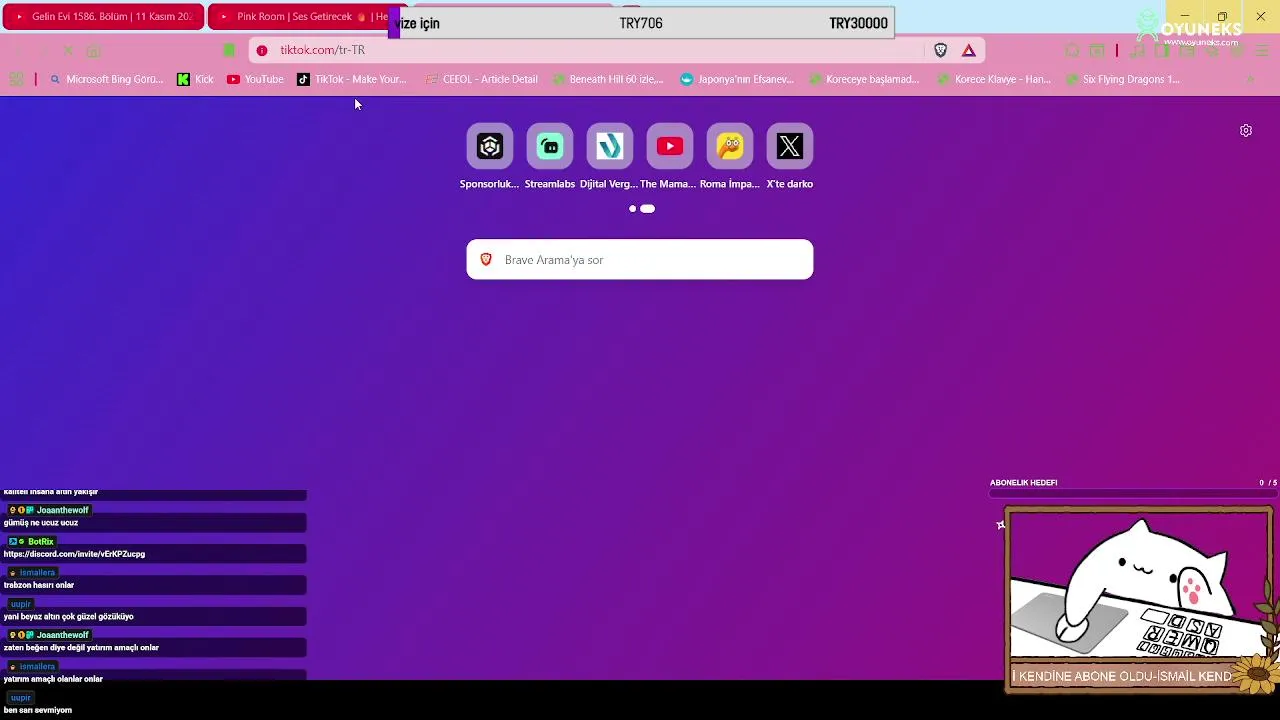
Task: Switch to the Gelin Evi 1586. Bölüm tab
Action: (103, 17)
